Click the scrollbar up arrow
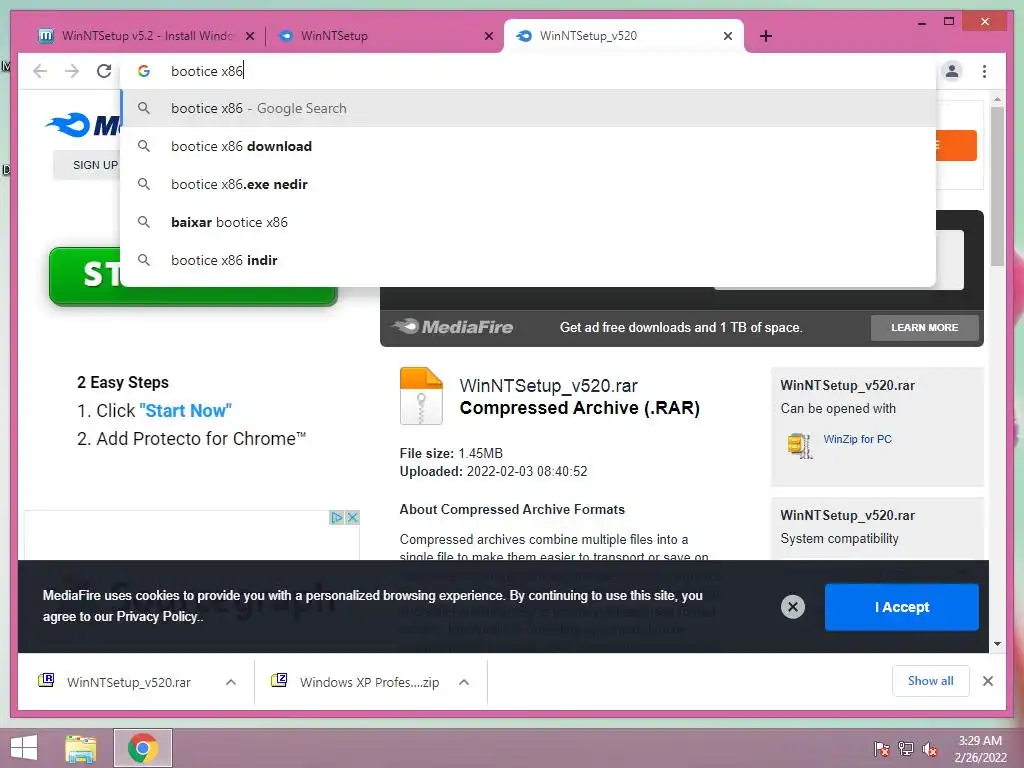 coord(997,100)
